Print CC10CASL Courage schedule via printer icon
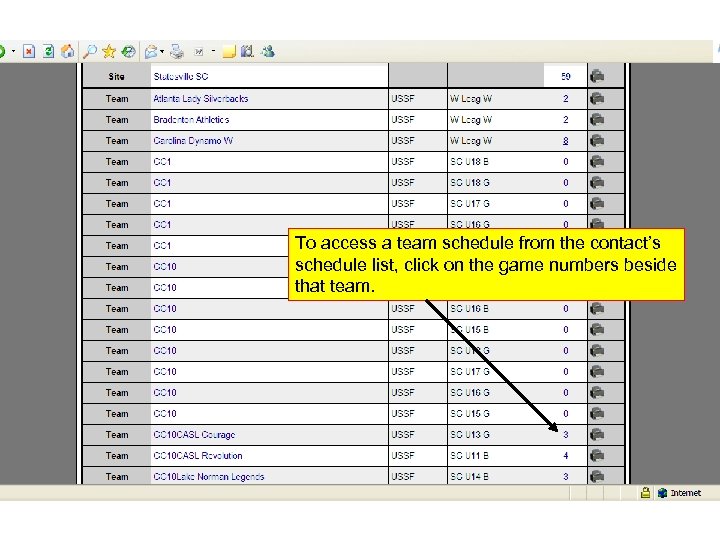Image resolution: width=720 pixels, height=540 pixels. [x=597, y=434]
